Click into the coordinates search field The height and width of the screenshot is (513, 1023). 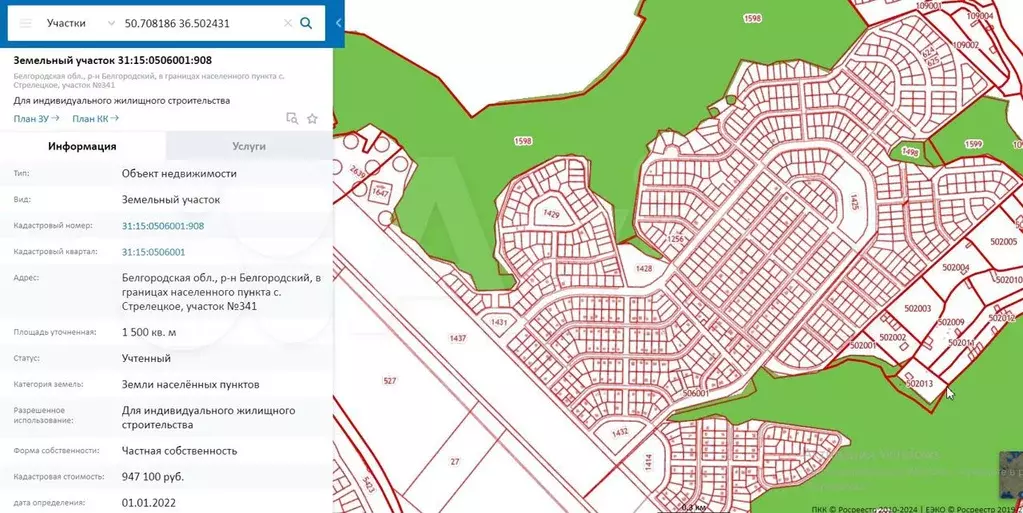point(200,23)
